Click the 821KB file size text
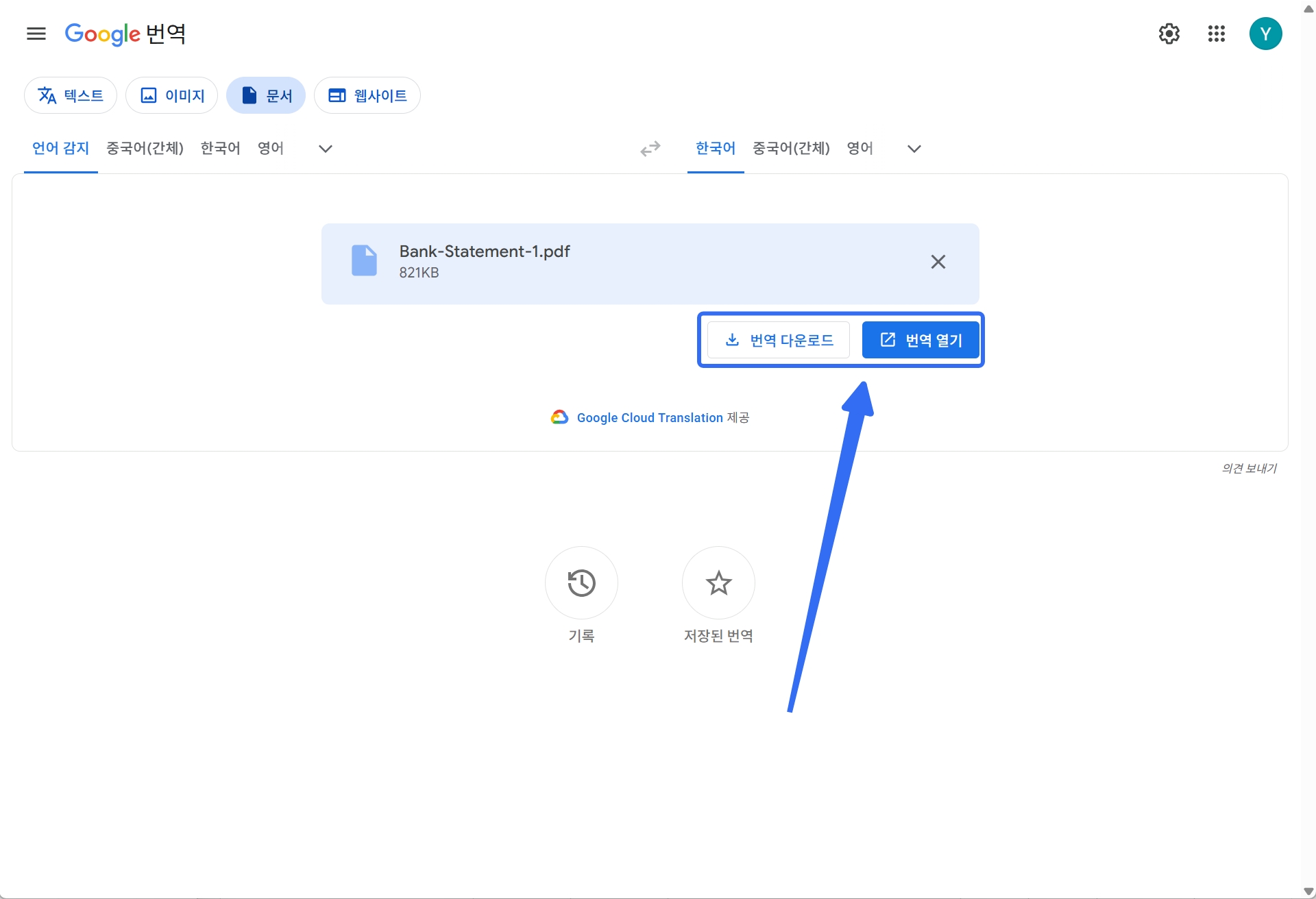 [x=419, y=273]
